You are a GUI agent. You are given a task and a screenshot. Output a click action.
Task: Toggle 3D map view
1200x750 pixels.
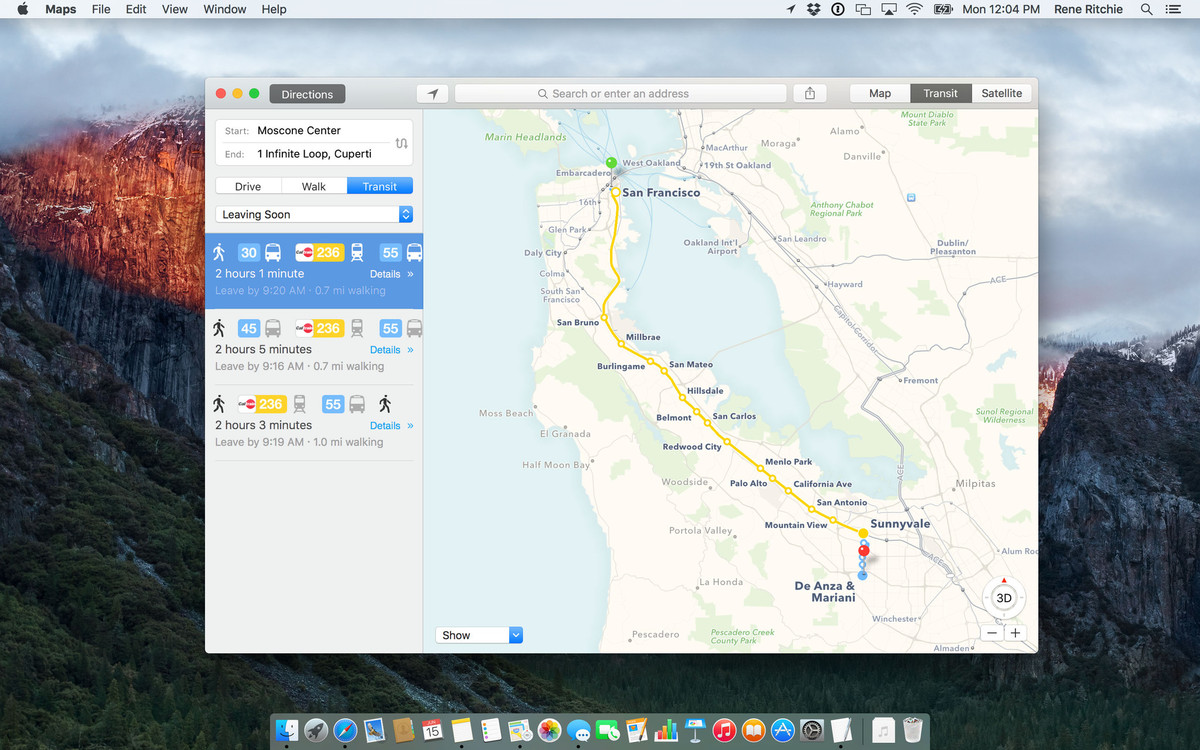point(1004,598)
